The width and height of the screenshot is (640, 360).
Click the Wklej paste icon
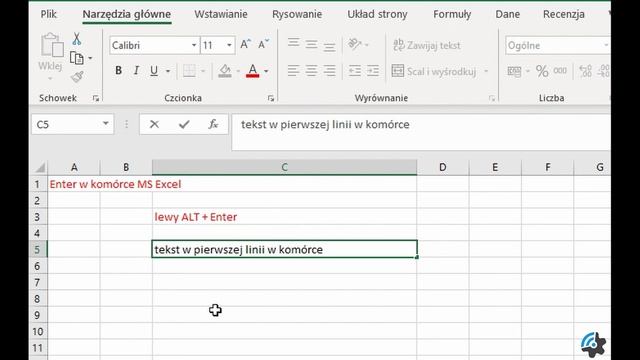pyautogui.click(x=51, y=45)
